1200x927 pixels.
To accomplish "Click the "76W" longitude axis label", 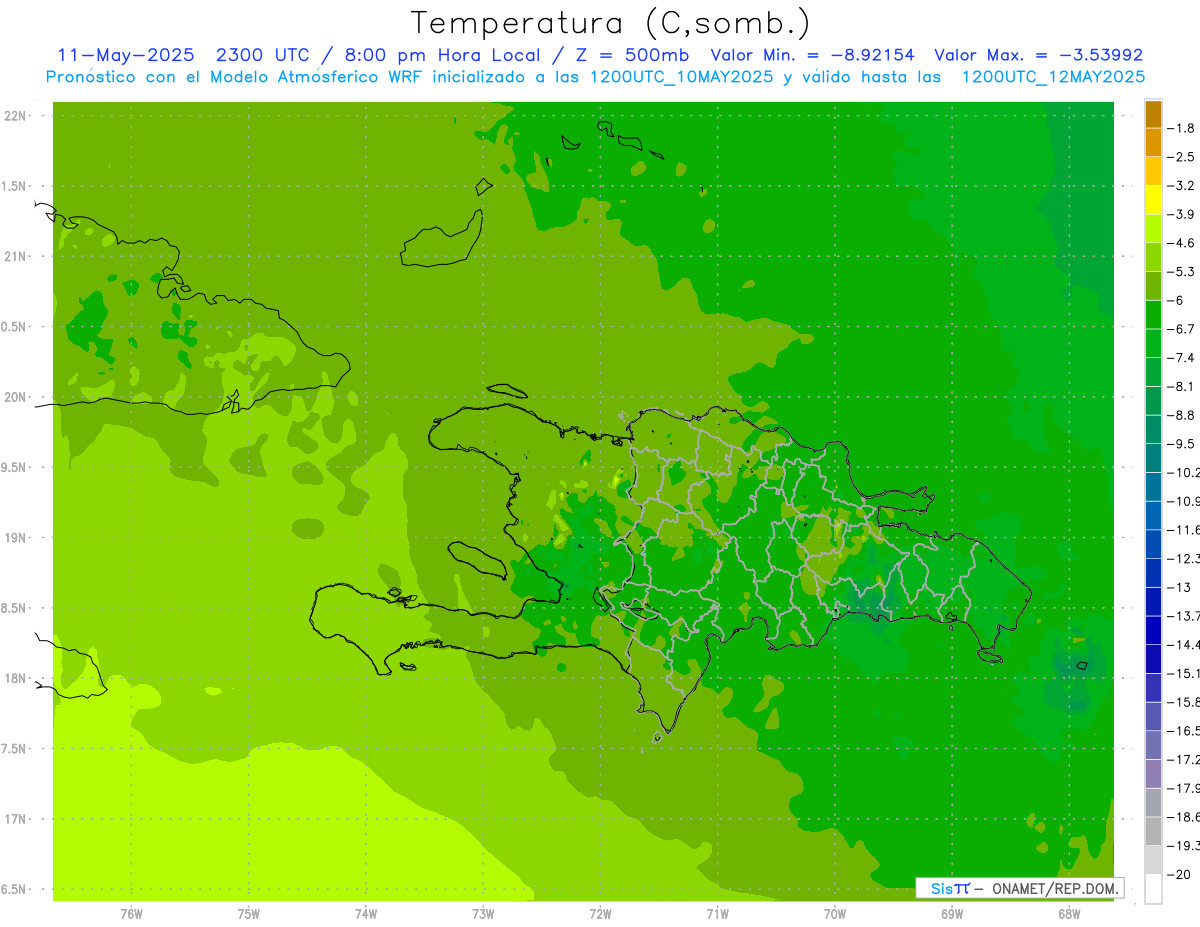I will [131, 914].
